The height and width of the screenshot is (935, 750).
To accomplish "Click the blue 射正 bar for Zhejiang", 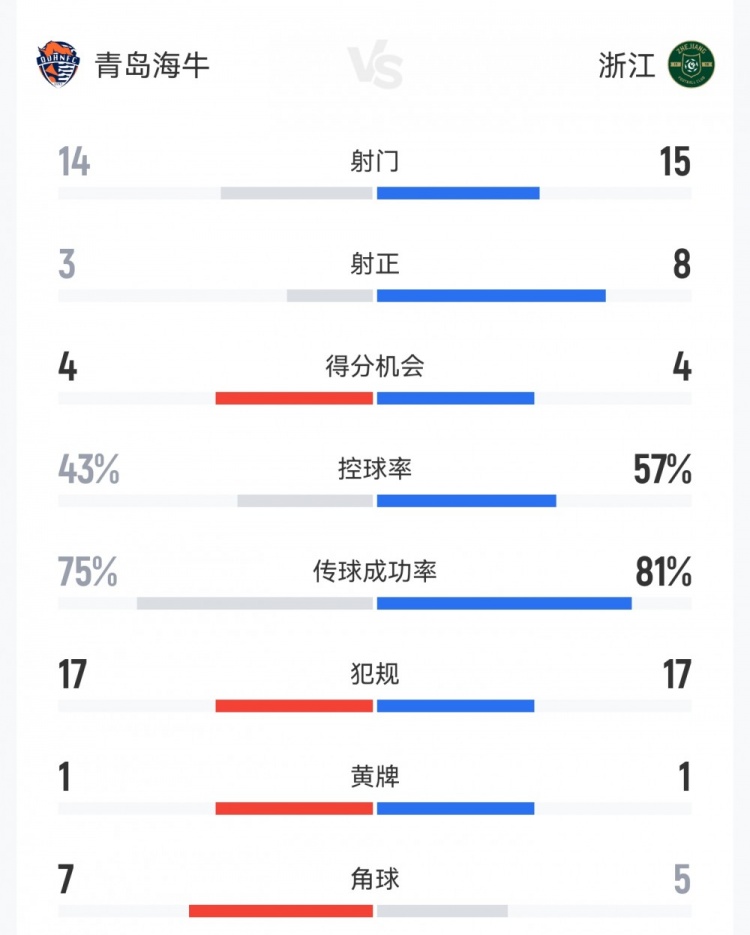I will 491,296.
